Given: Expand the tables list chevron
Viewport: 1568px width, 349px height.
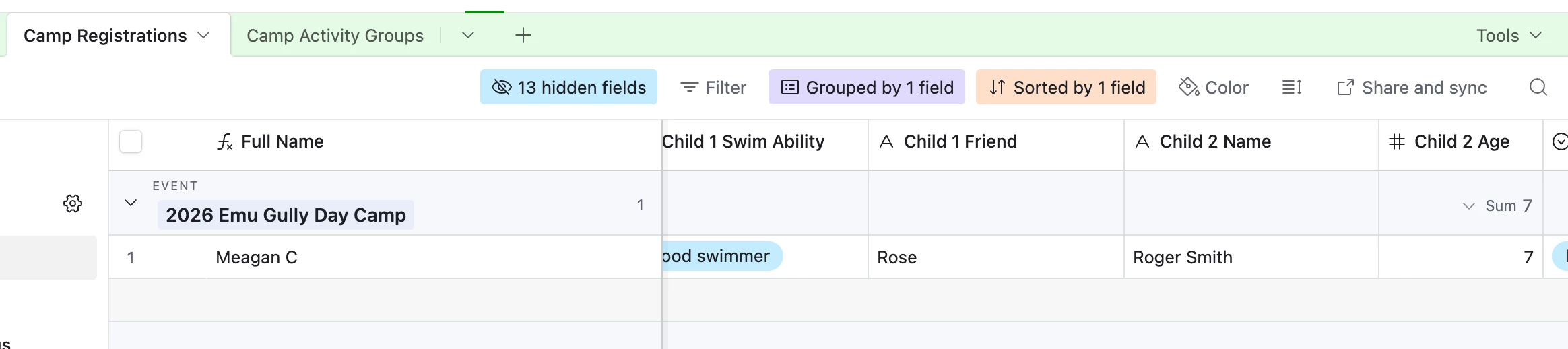Looking at the screenshot, I should pos(468,35).
